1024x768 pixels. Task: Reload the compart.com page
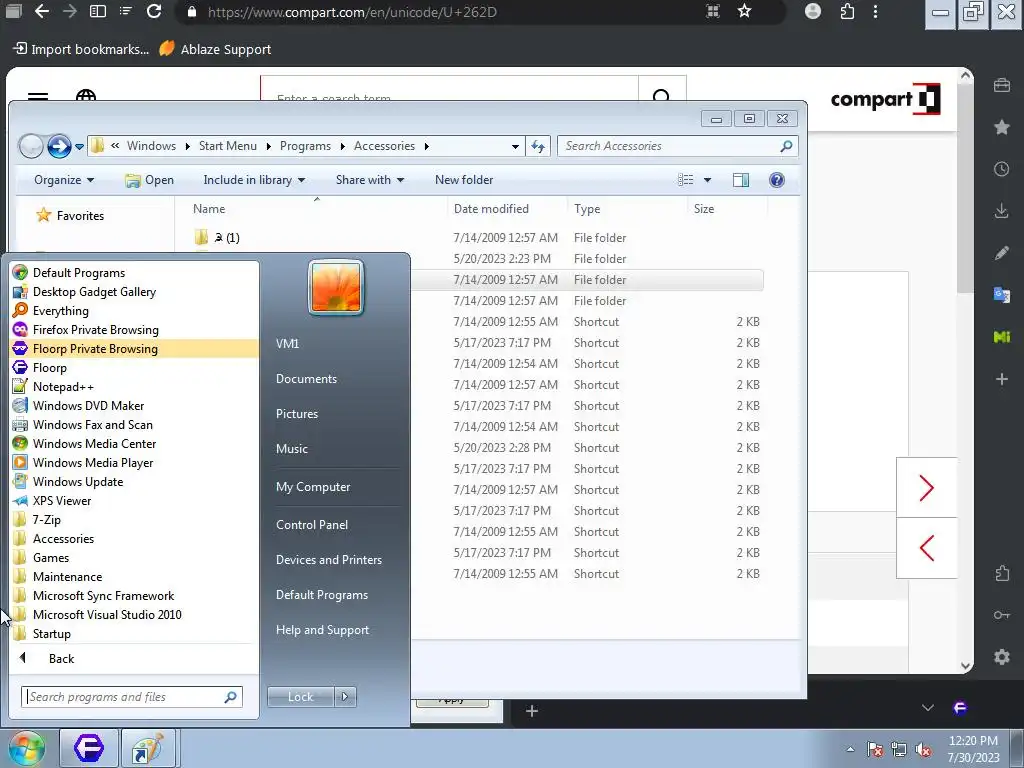click(x=154, y=11)
